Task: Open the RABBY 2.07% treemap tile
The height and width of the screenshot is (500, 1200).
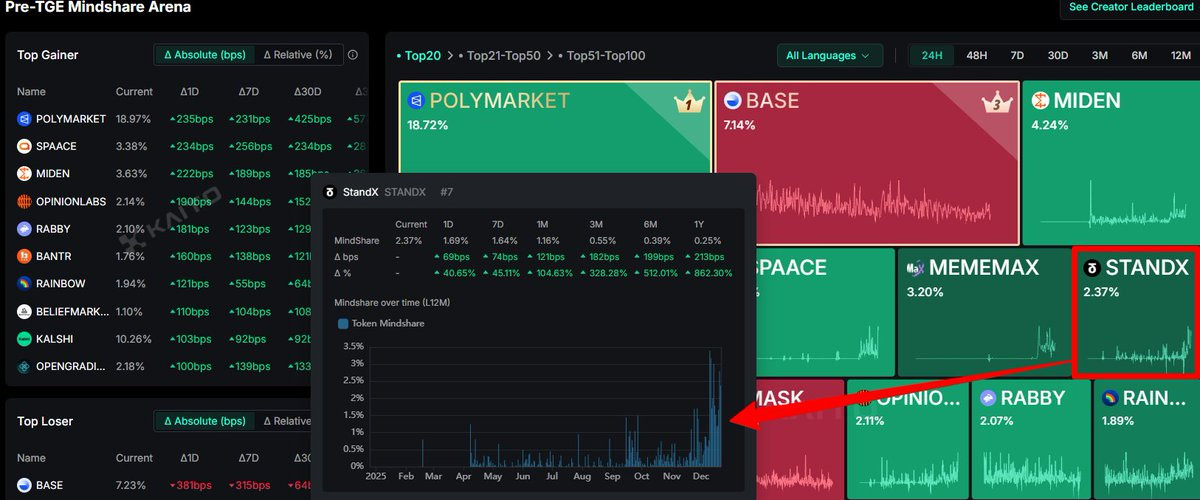Action: point(1030,439)
